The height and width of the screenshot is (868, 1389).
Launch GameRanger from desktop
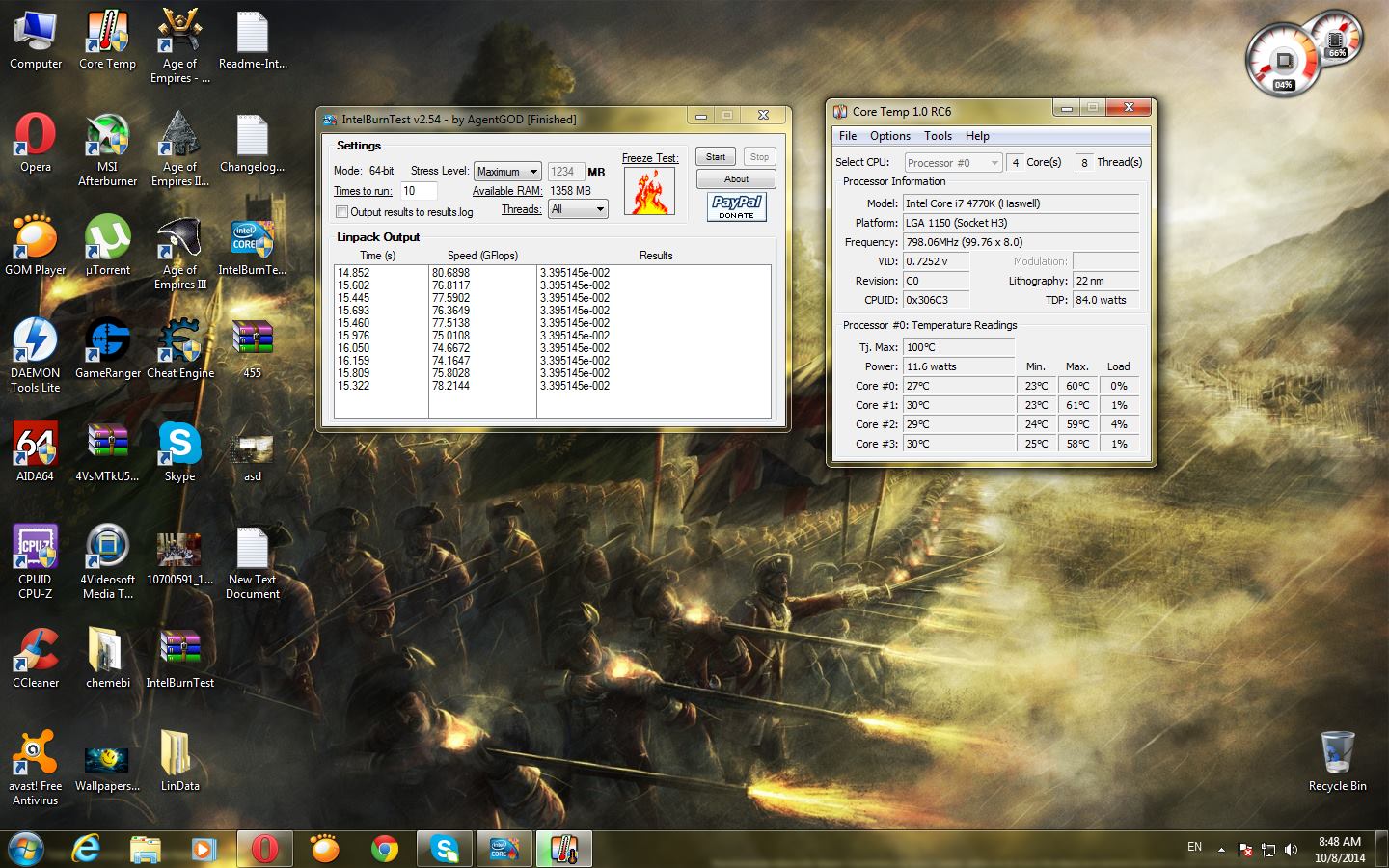point(107,341)
